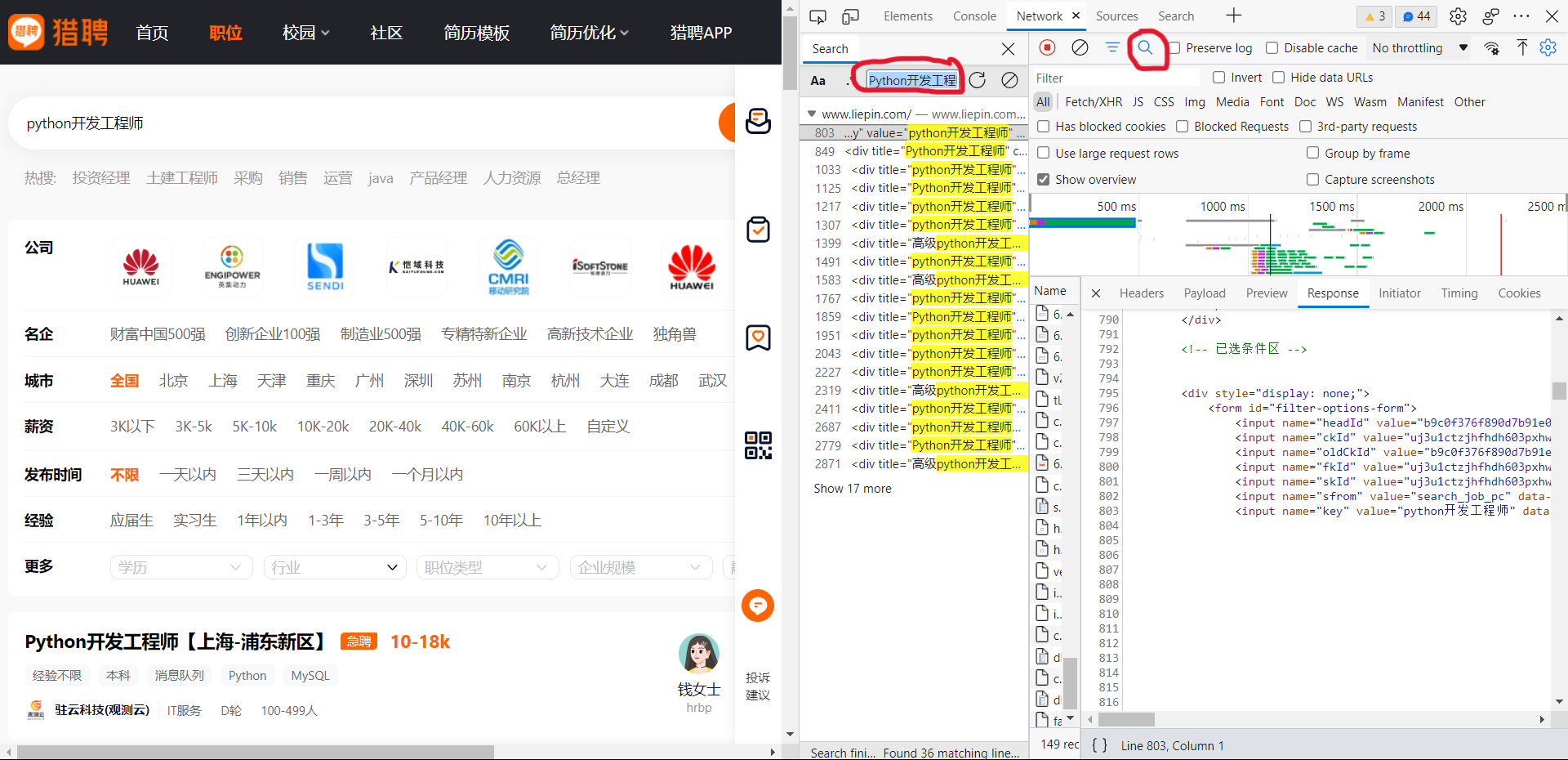
Task: Open the Timing tab
Action: tap(1459, 293)
